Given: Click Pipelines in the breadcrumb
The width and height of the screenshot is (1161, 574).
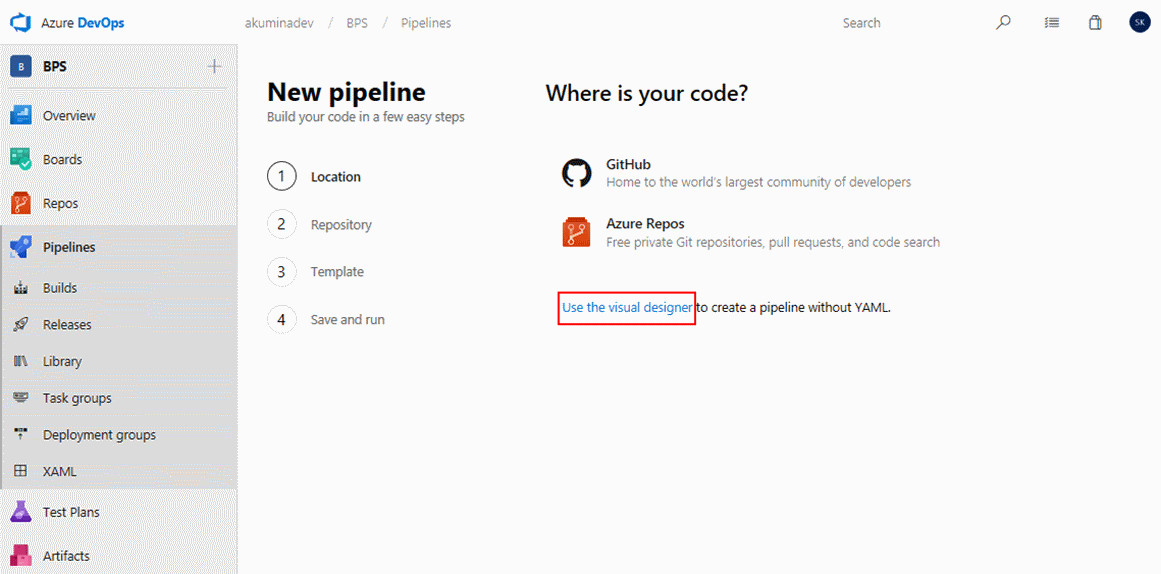Looking at the screenshot, I should [426, 23].
